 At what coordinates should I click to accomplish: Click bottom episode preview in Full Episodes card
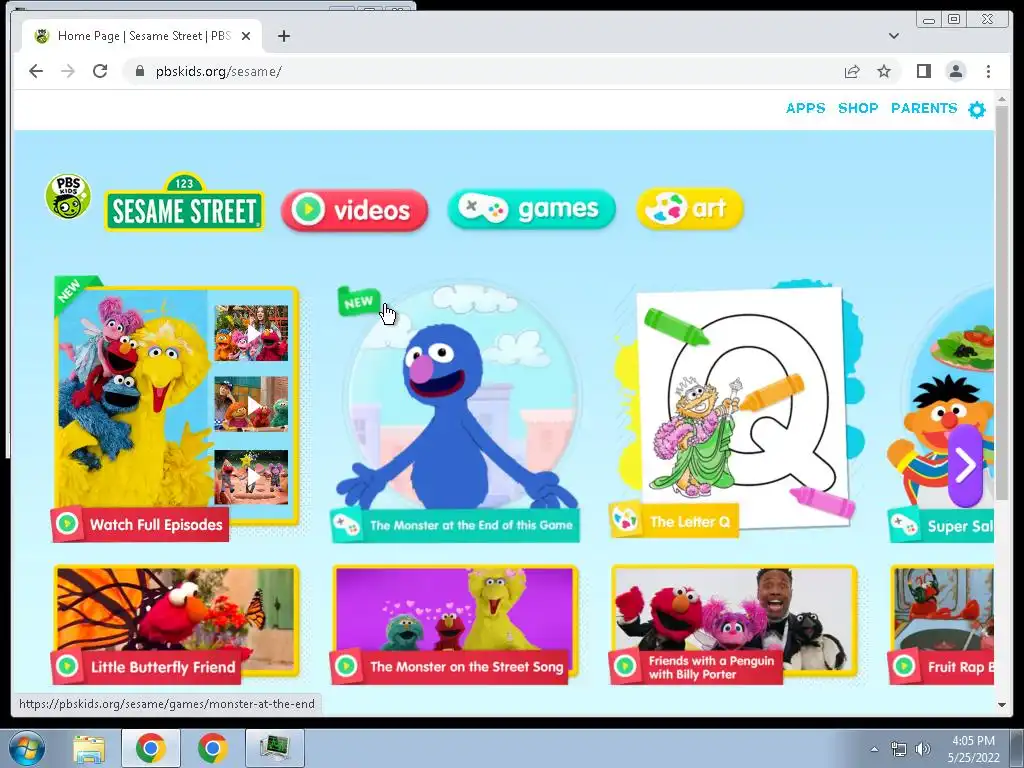(x=251, y=477)
